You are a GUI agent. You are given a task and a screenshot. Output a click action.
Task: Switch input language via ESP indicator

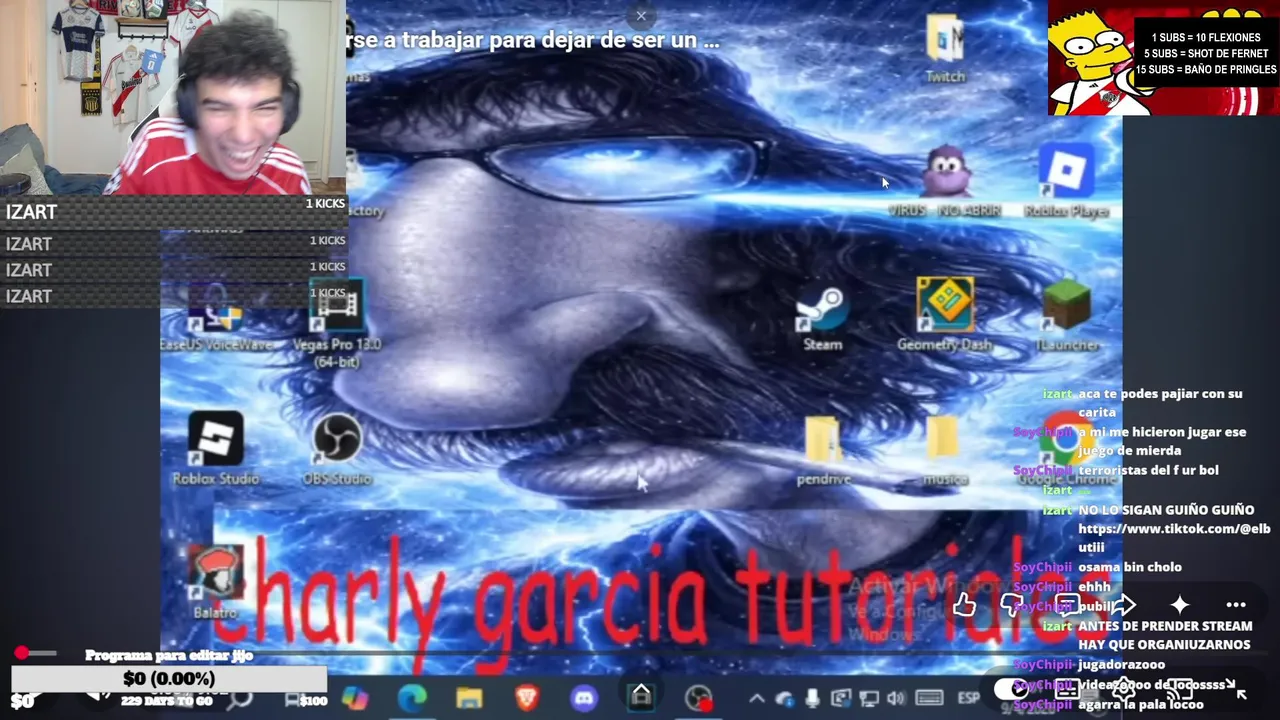tap(969, 698)
